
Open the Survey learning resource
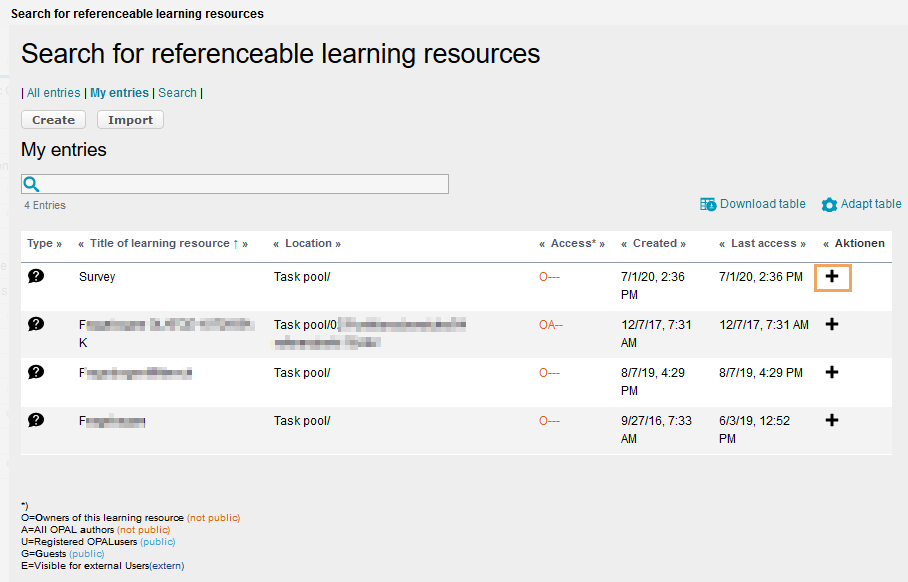point(97,277)
